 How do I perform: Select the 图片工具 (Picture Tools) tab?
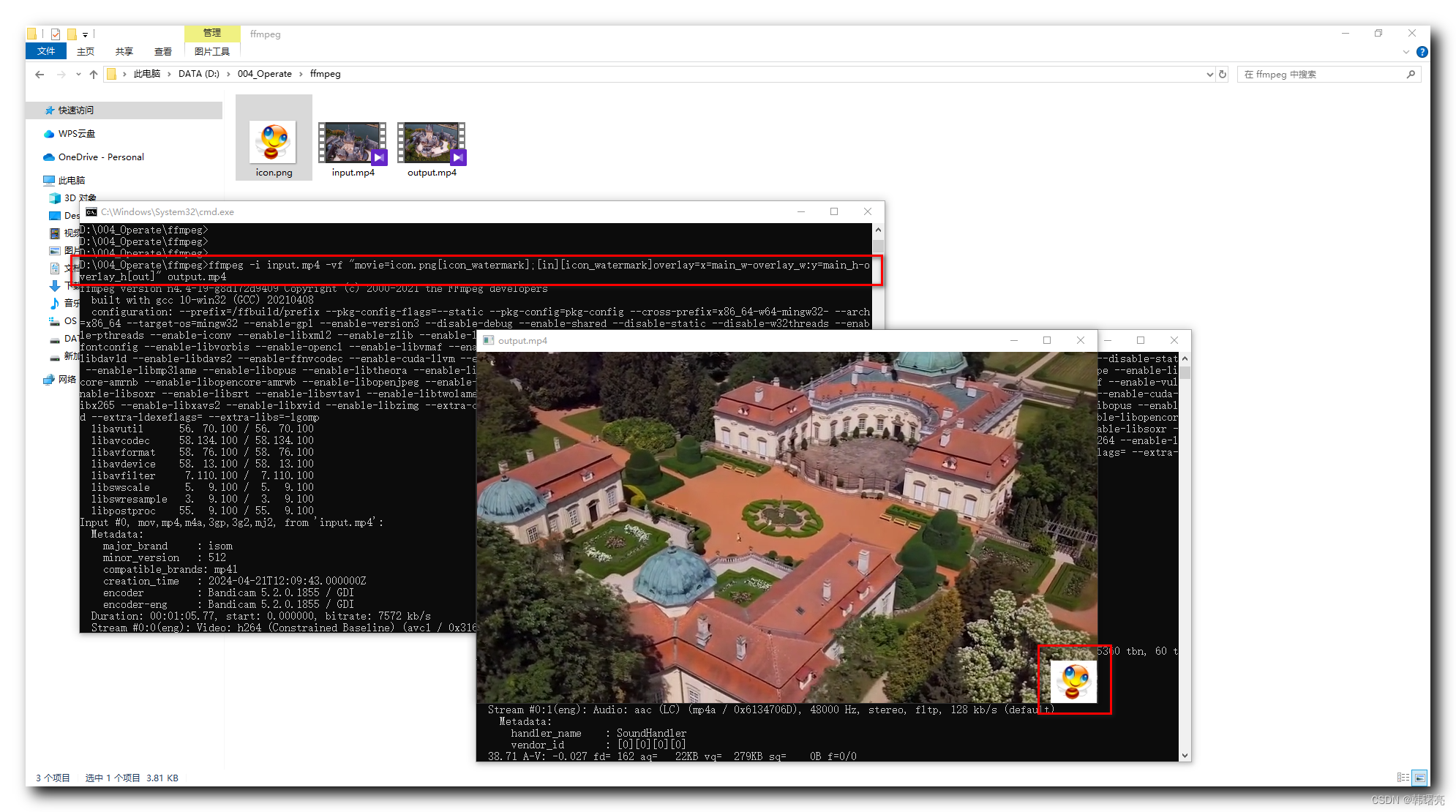coord(212,51)
